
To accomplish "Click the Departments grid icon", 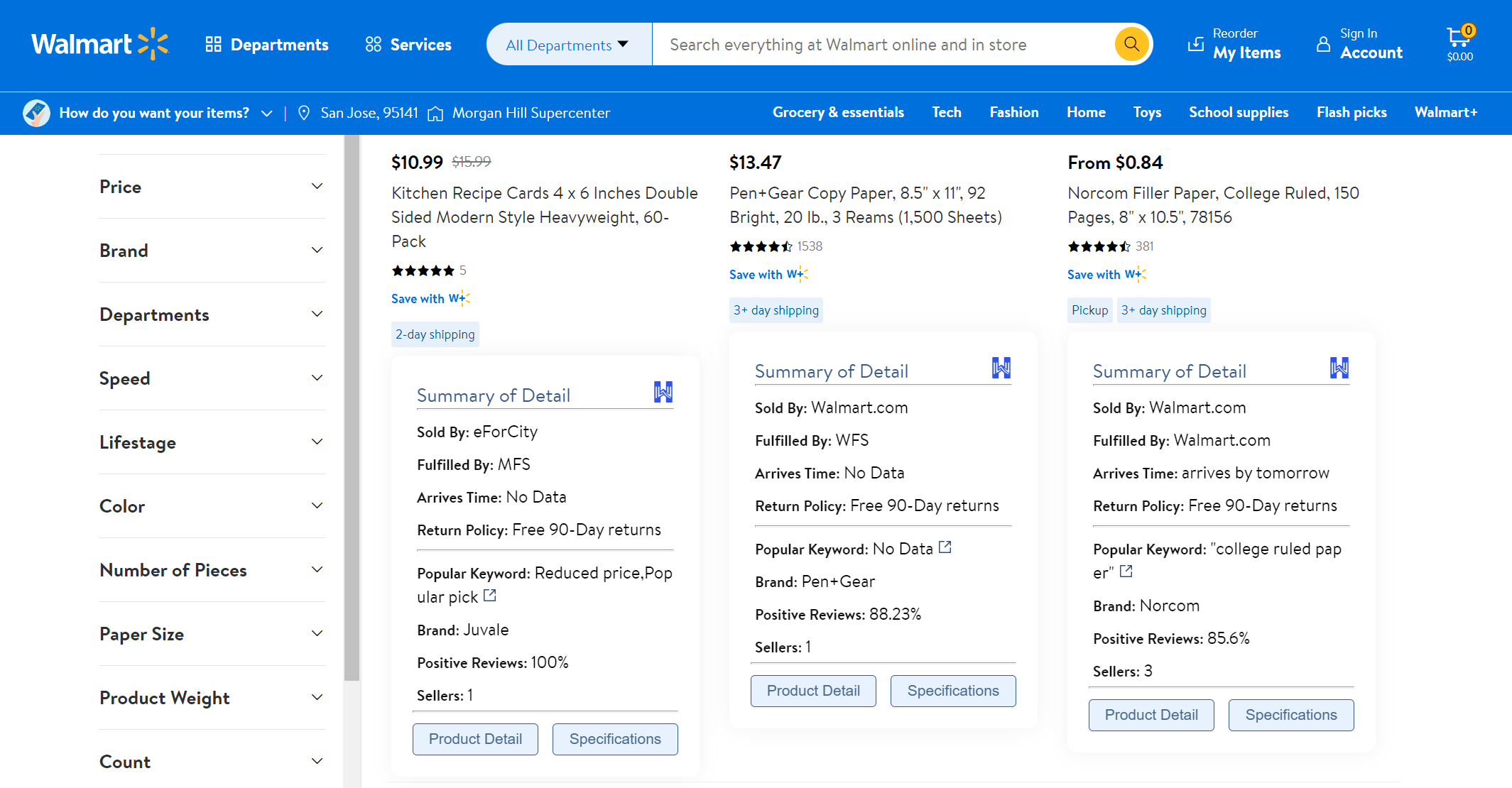I will pos(213,44).
